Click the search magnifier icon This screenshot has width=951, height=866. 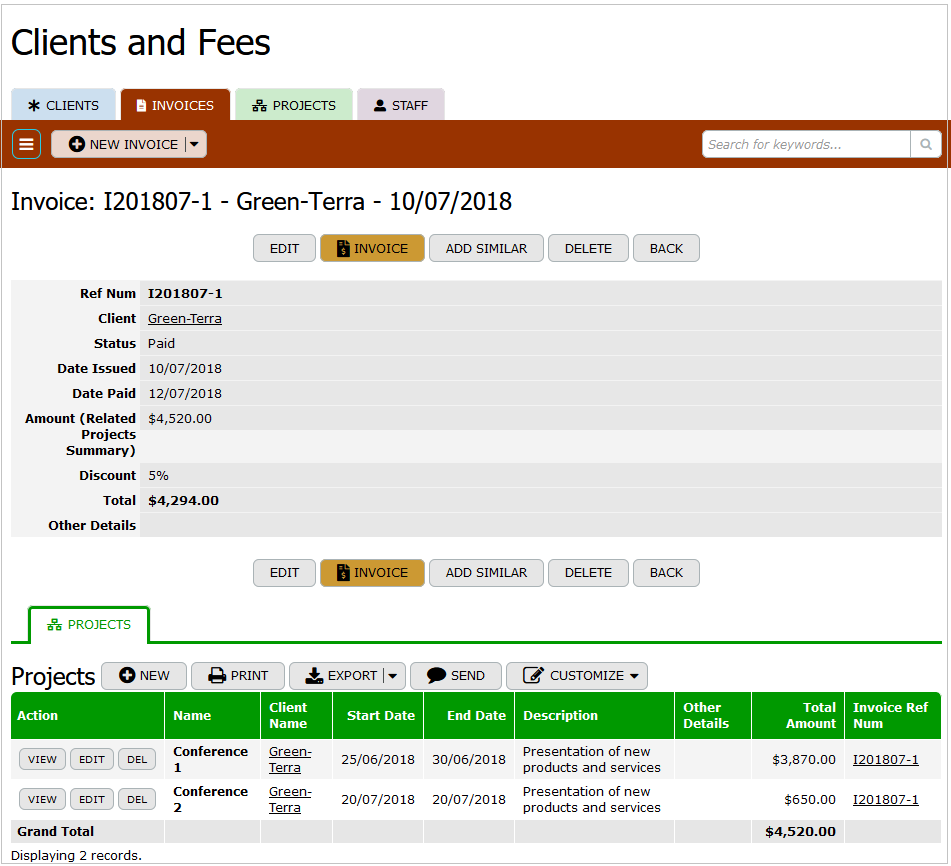coord(926,144)
